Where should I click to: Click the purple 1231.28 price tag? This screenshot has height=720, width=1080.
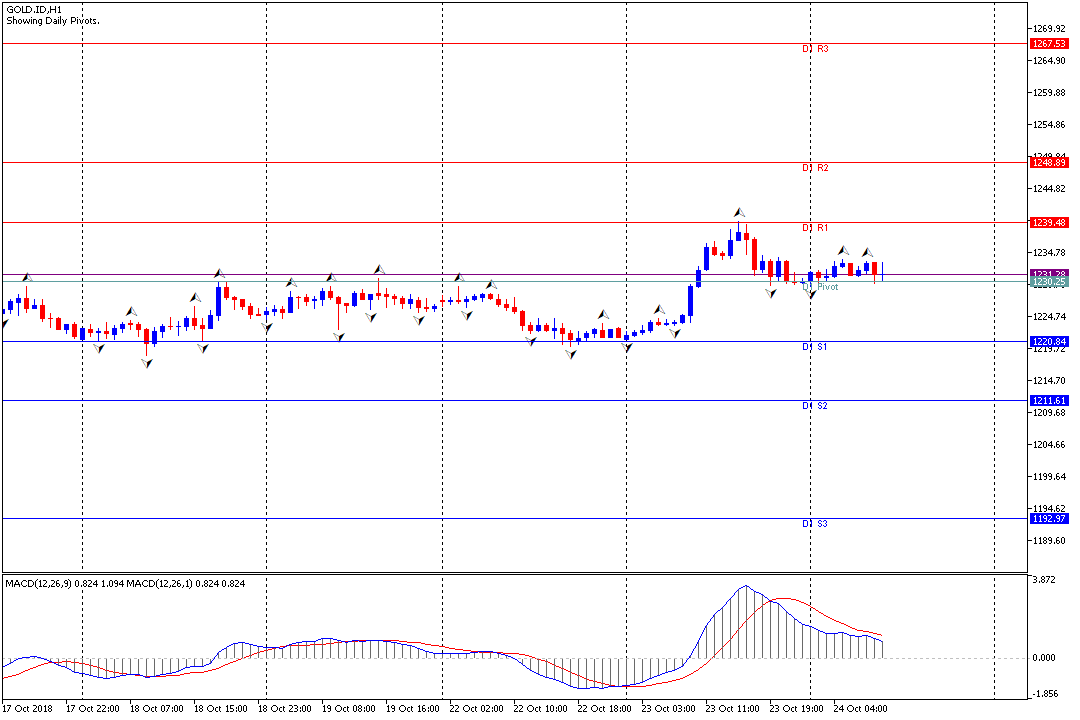tap(1049, 274)
